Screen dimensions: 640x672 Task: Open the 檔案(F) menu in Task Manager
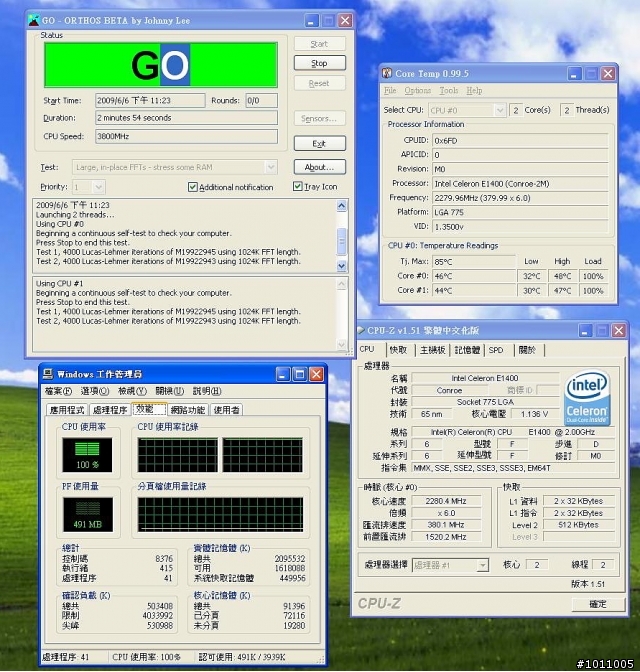[x=58, y=391]
